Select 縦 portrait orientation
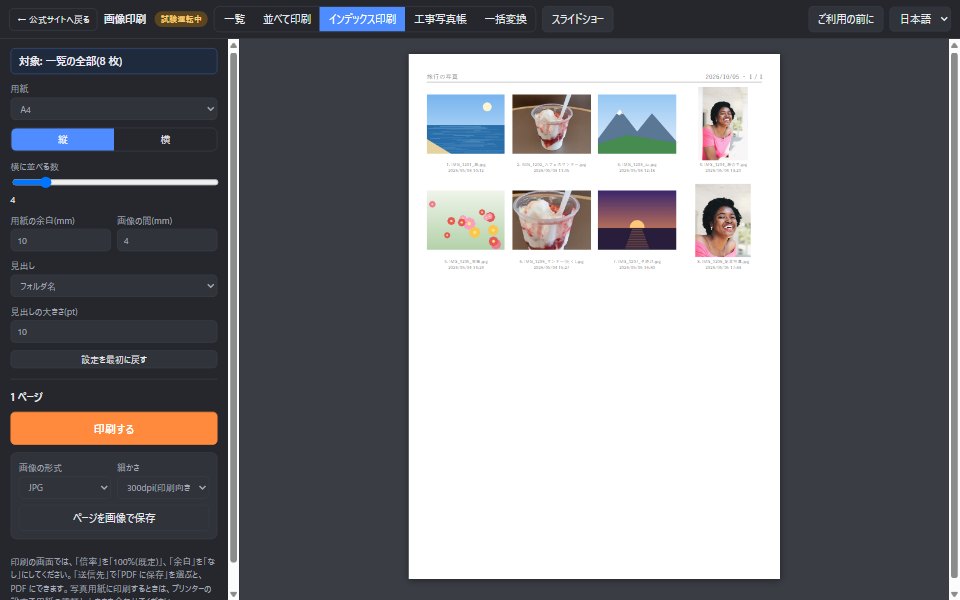The height and width of the screenshot is (600, 960). 62,140
